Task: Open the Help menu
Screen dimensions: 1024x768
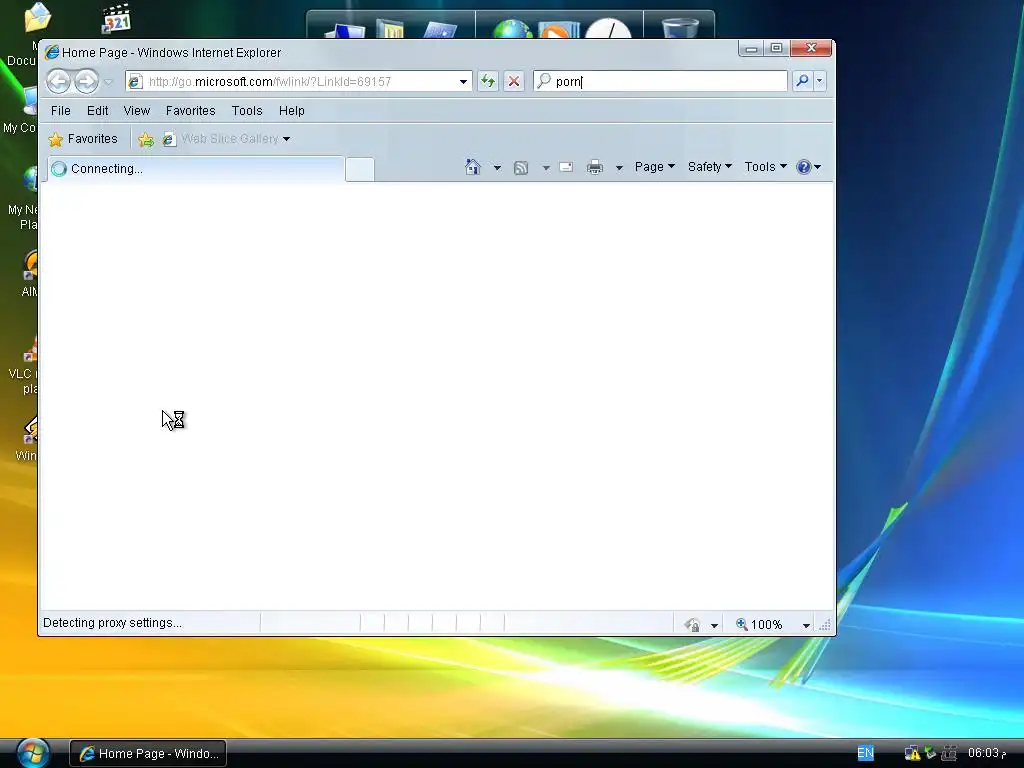Action: 291,110
